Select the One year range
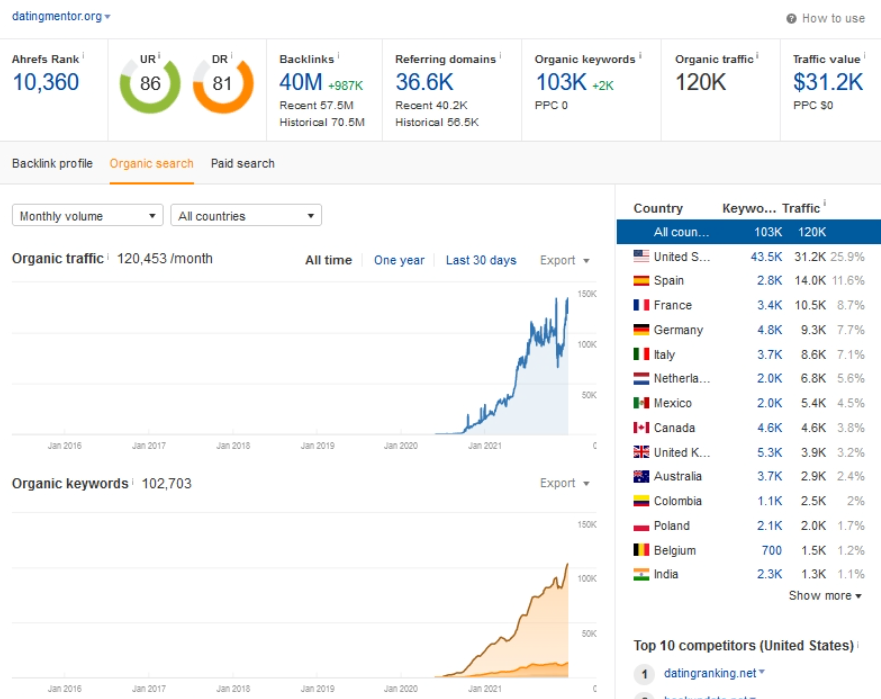Viewport: 881px width, 699px height. 399,260
